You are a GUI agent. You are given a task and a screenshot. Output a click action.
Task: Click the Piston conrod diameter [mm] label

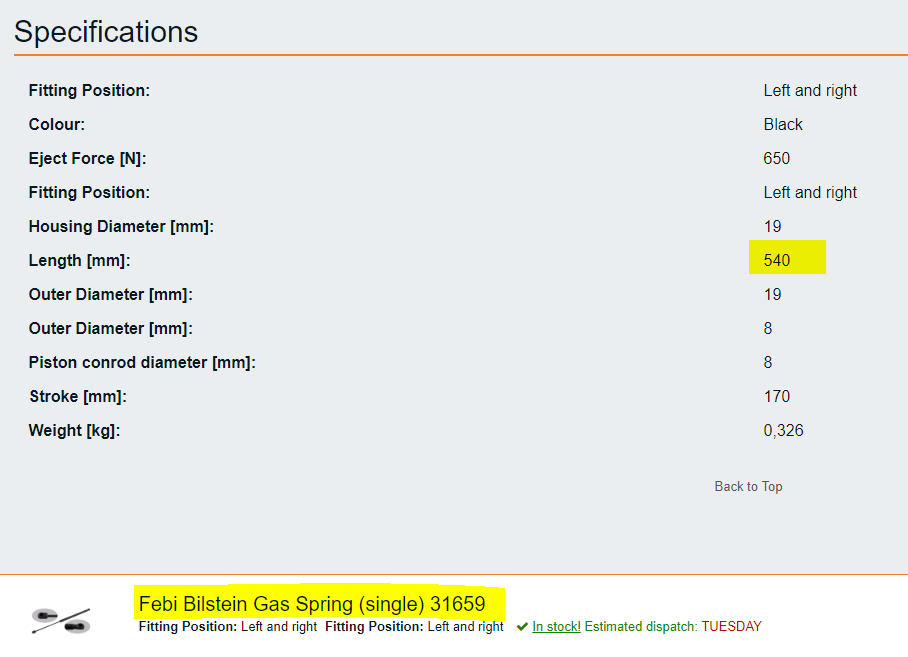click(142, 362)
